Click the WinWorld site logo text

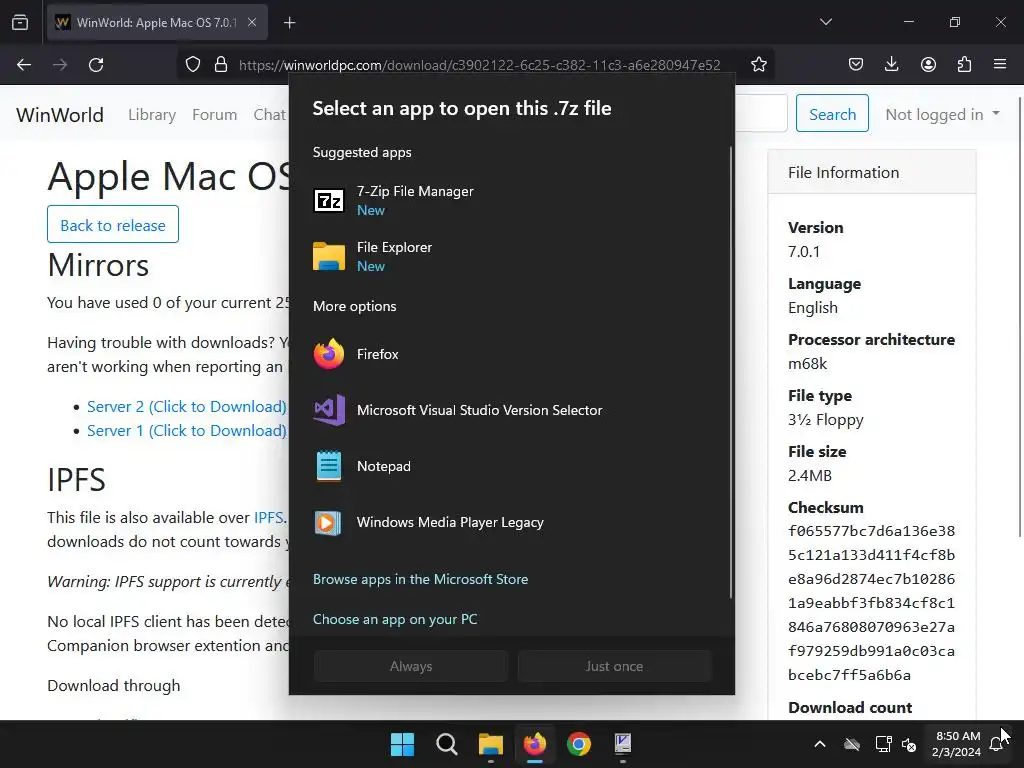59,115
